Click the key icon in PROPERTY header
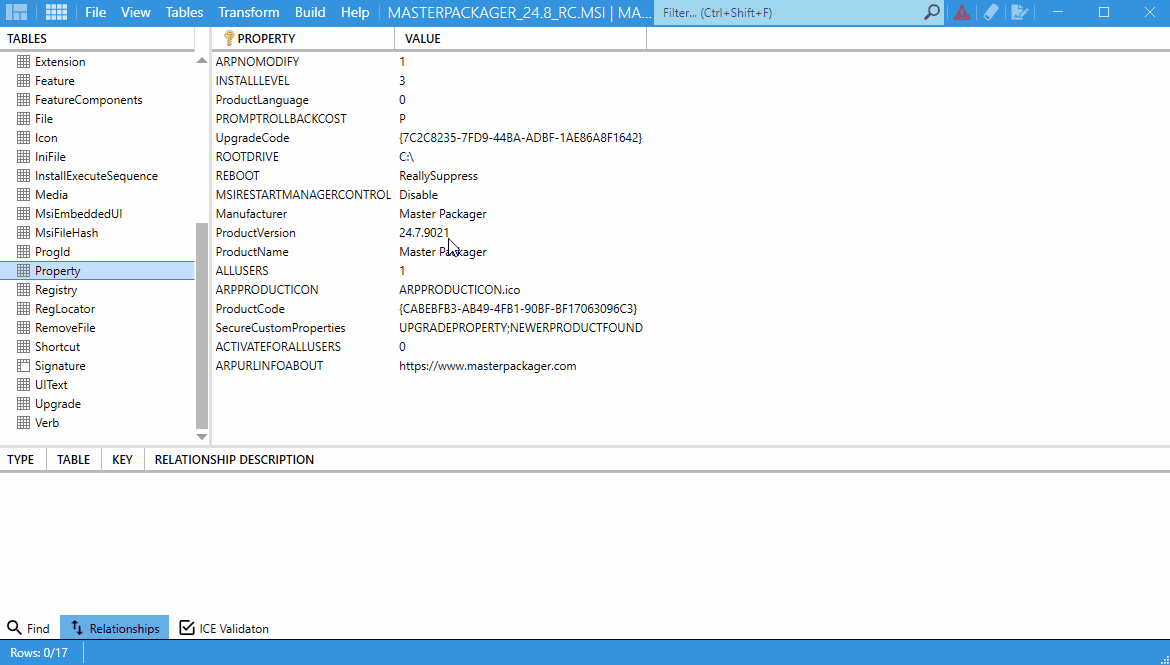 [x=229, y=38]
